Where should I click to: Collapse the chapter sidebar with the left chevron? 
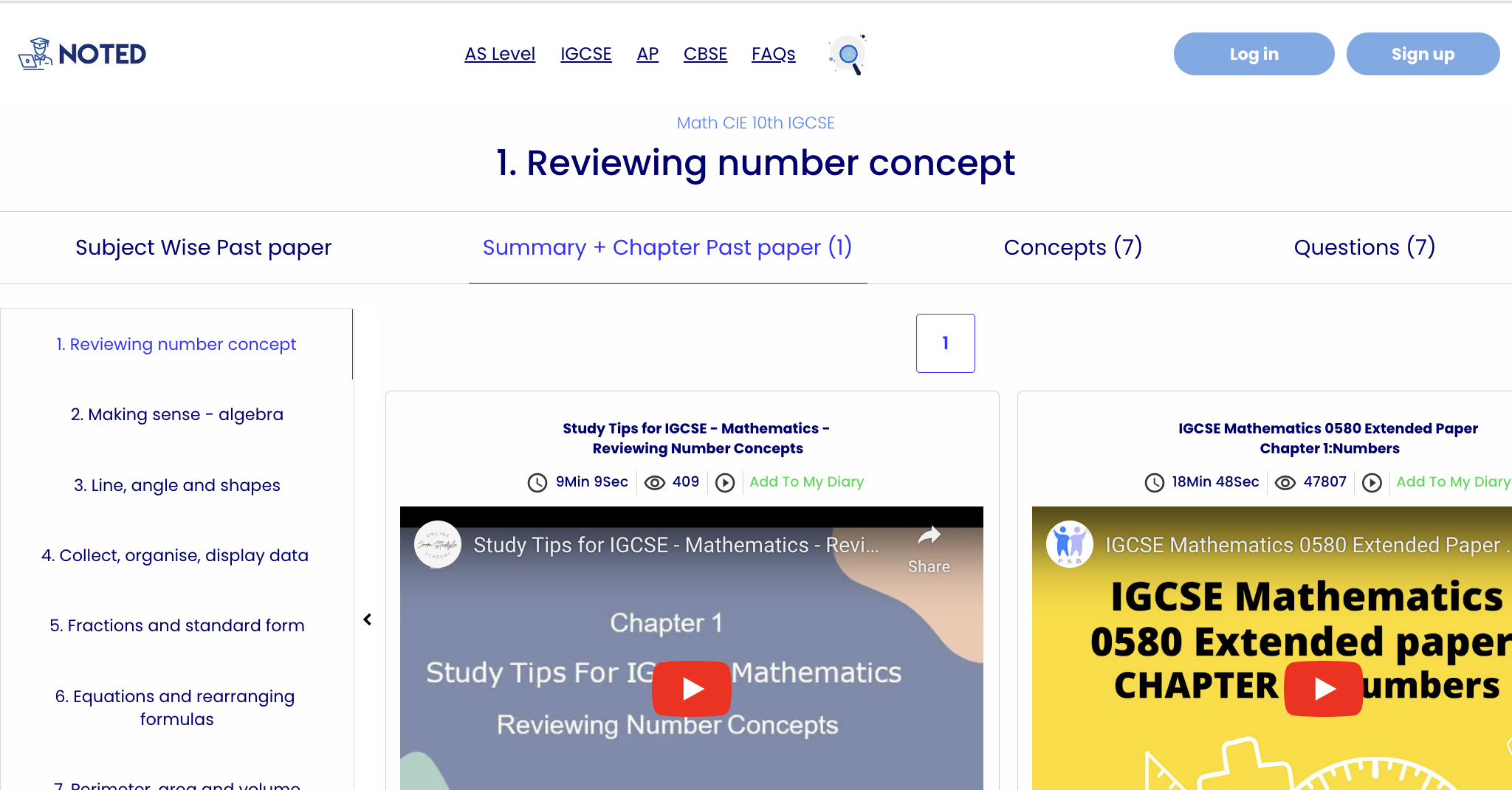(368, 619)
